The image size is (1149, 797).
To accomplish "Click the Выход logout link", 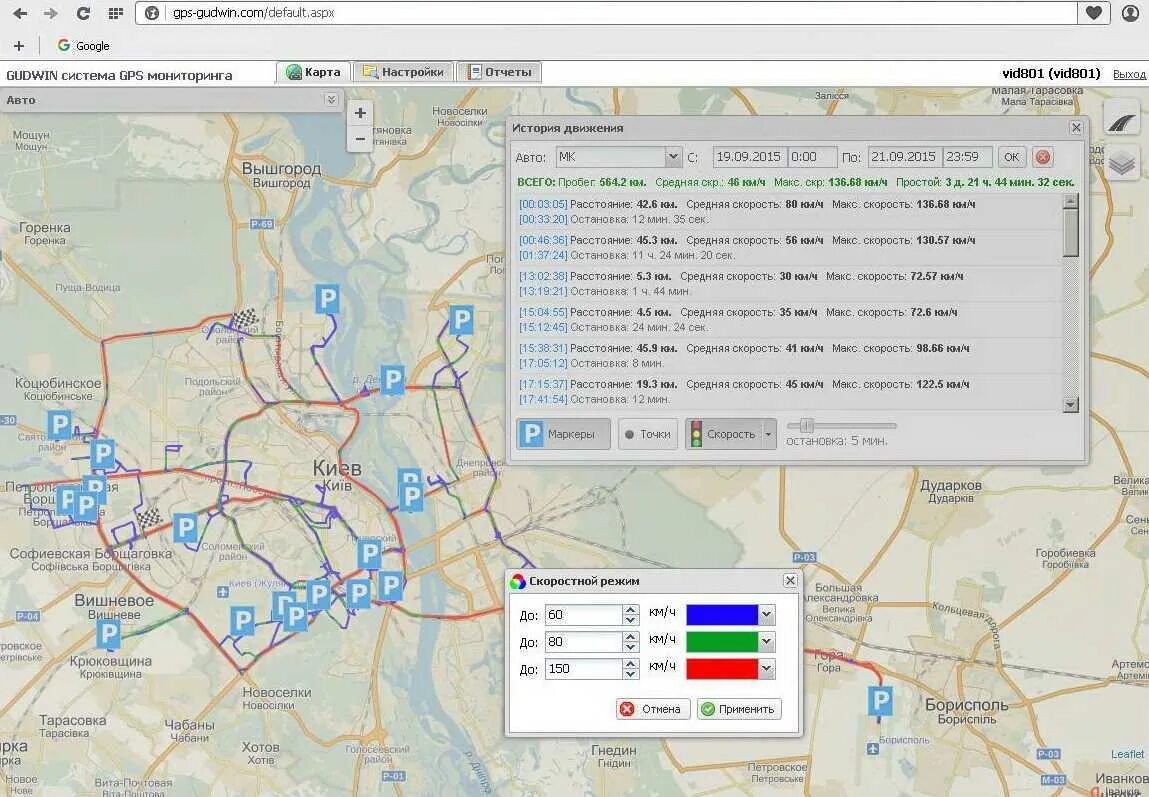I will click(x=1128, y=74).
